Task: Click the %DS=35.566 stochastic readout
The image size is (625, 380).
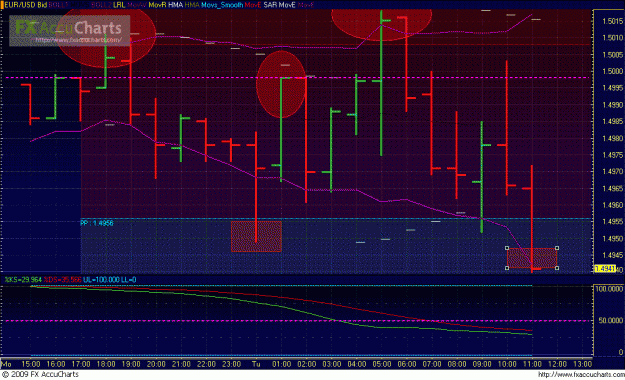Action: click(x=62, y=280)
